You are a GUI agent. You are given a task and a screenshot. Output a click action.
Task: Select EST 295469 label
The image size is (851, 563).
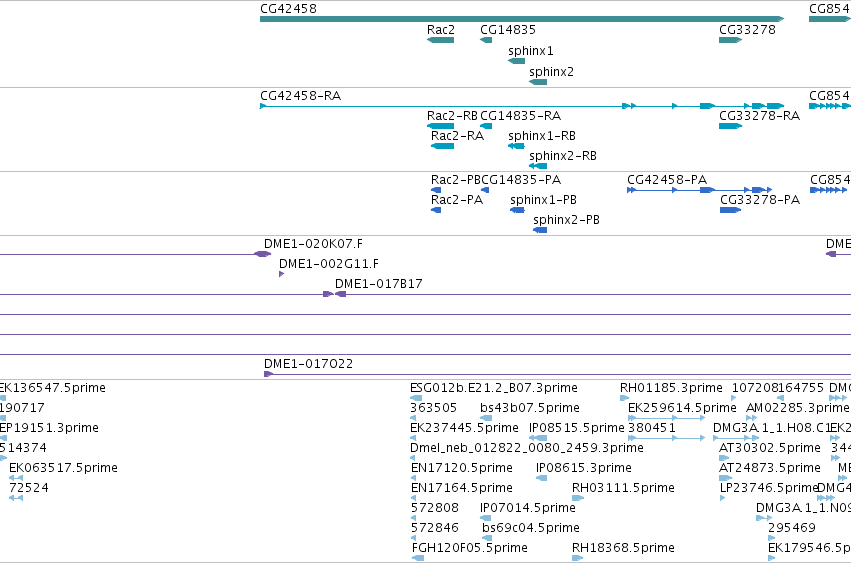point(792,528)
